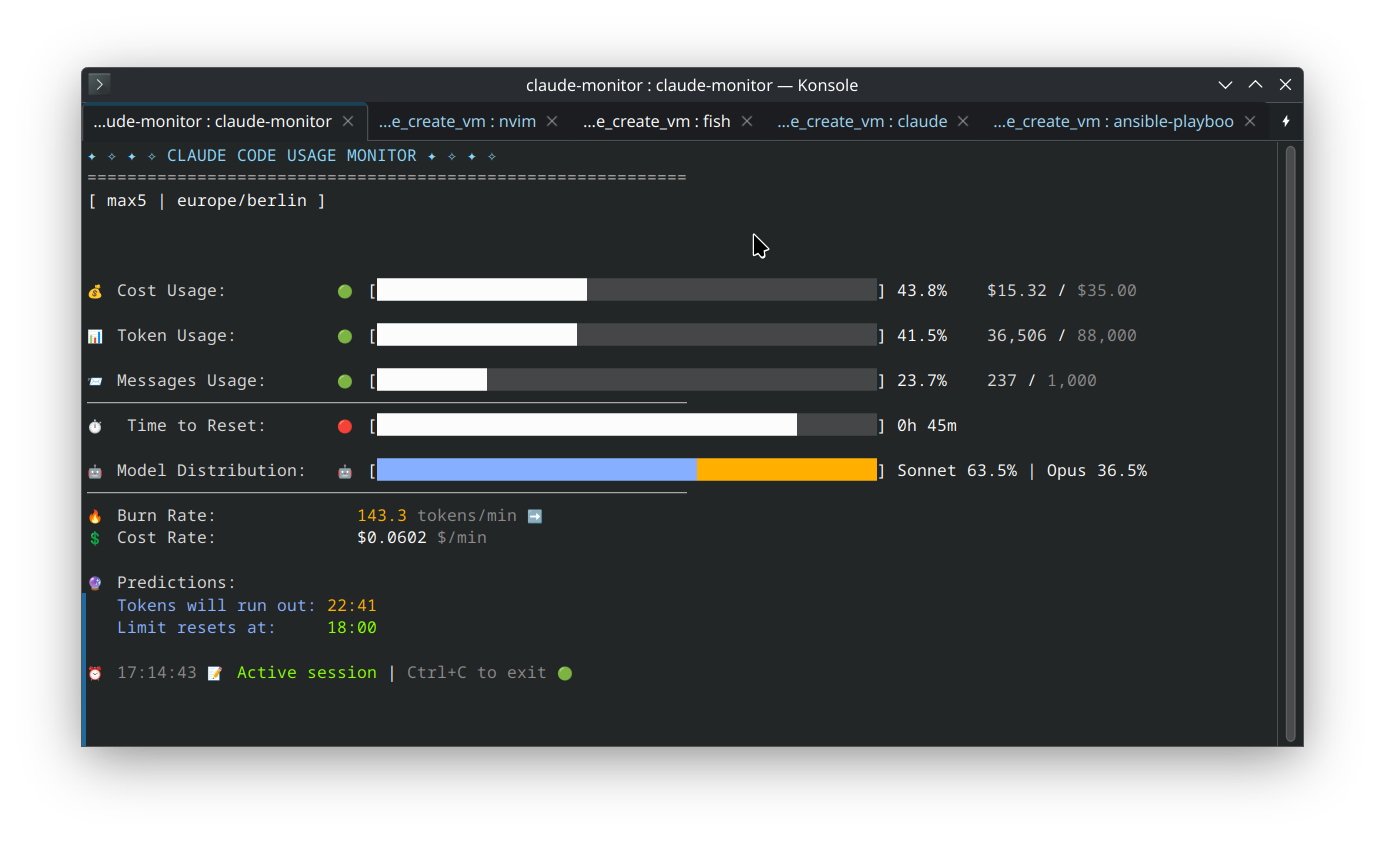Screen dimensions: 1385x843
Task: Close the ansible-playbook tab
Action: 1249,121
